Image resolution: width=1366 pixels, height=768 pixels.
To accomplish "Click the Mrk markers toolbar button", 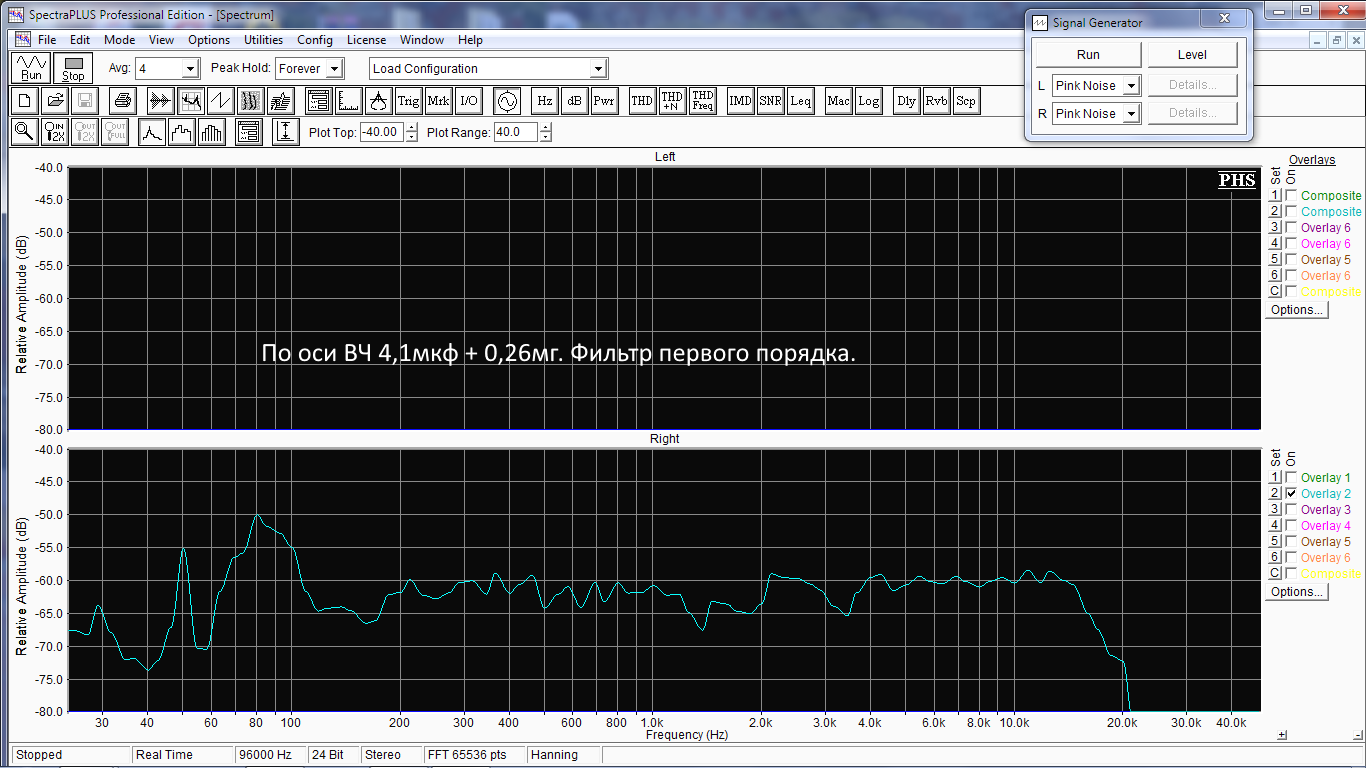I will (439, 101).
